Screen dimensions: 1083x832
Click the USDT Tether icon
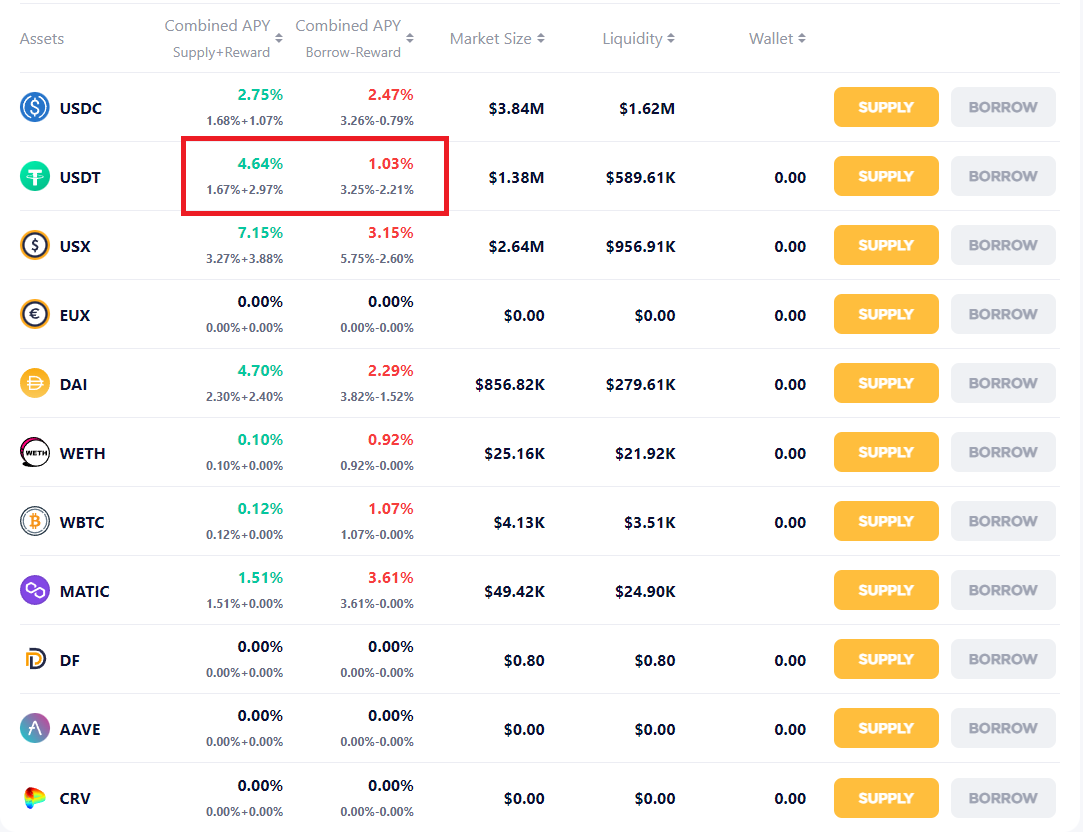pyautogui.click(x=35, y=177)
